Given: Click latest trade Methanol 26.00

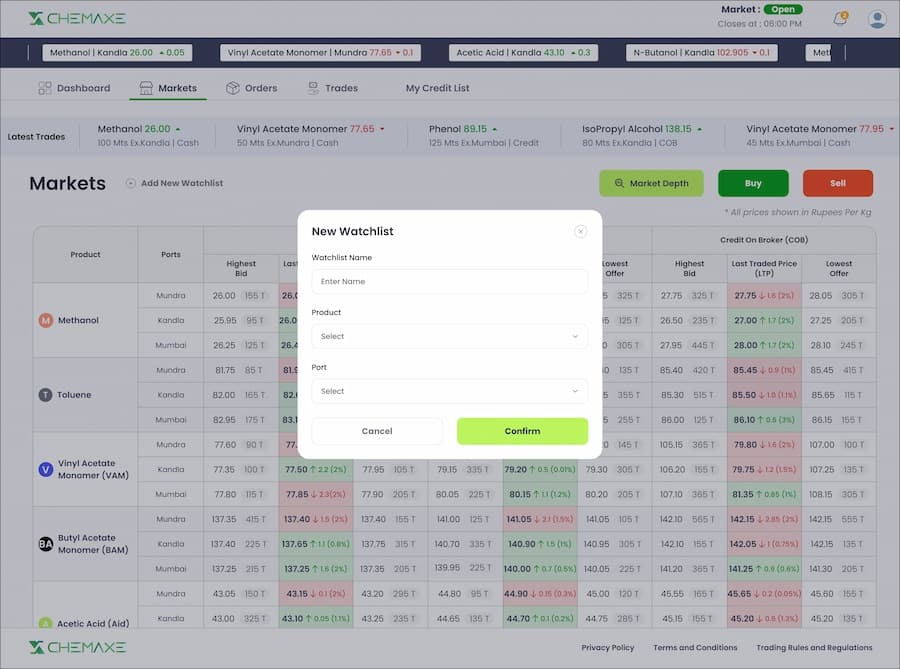Looking at the screenshot, I should pyautogui.click(x=148, y=136).
